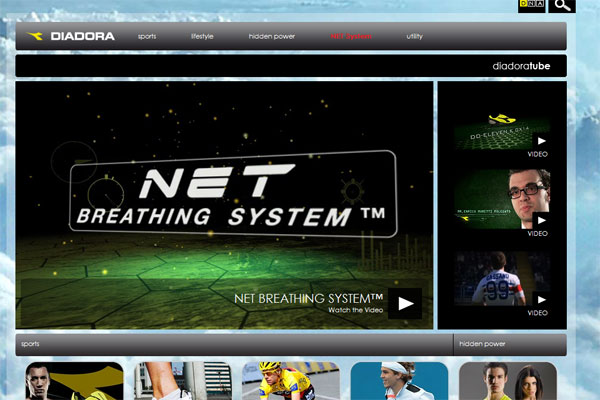
Task: Click the diadoratube link
Action: coord(521,66)
